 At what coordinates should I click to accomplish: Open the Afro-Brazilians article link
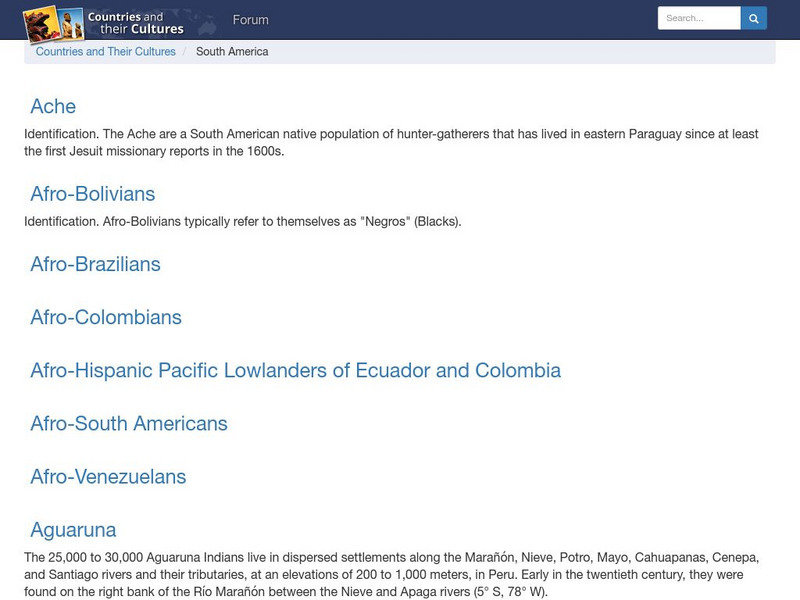coord(95,264)
